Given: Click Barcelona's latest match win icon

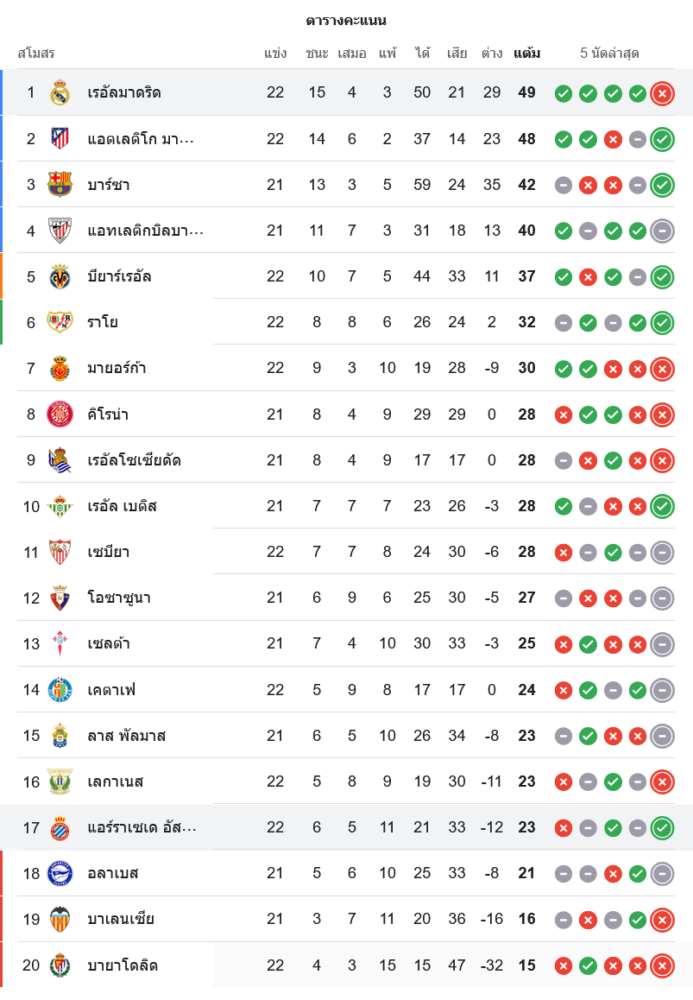Looking at the screenshot, I should (x=661, y=185).
